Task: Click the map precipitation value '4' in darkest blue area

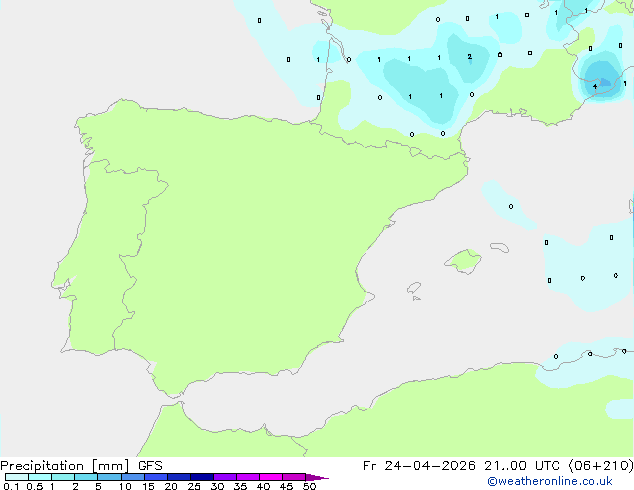Action: pos(595,87)
